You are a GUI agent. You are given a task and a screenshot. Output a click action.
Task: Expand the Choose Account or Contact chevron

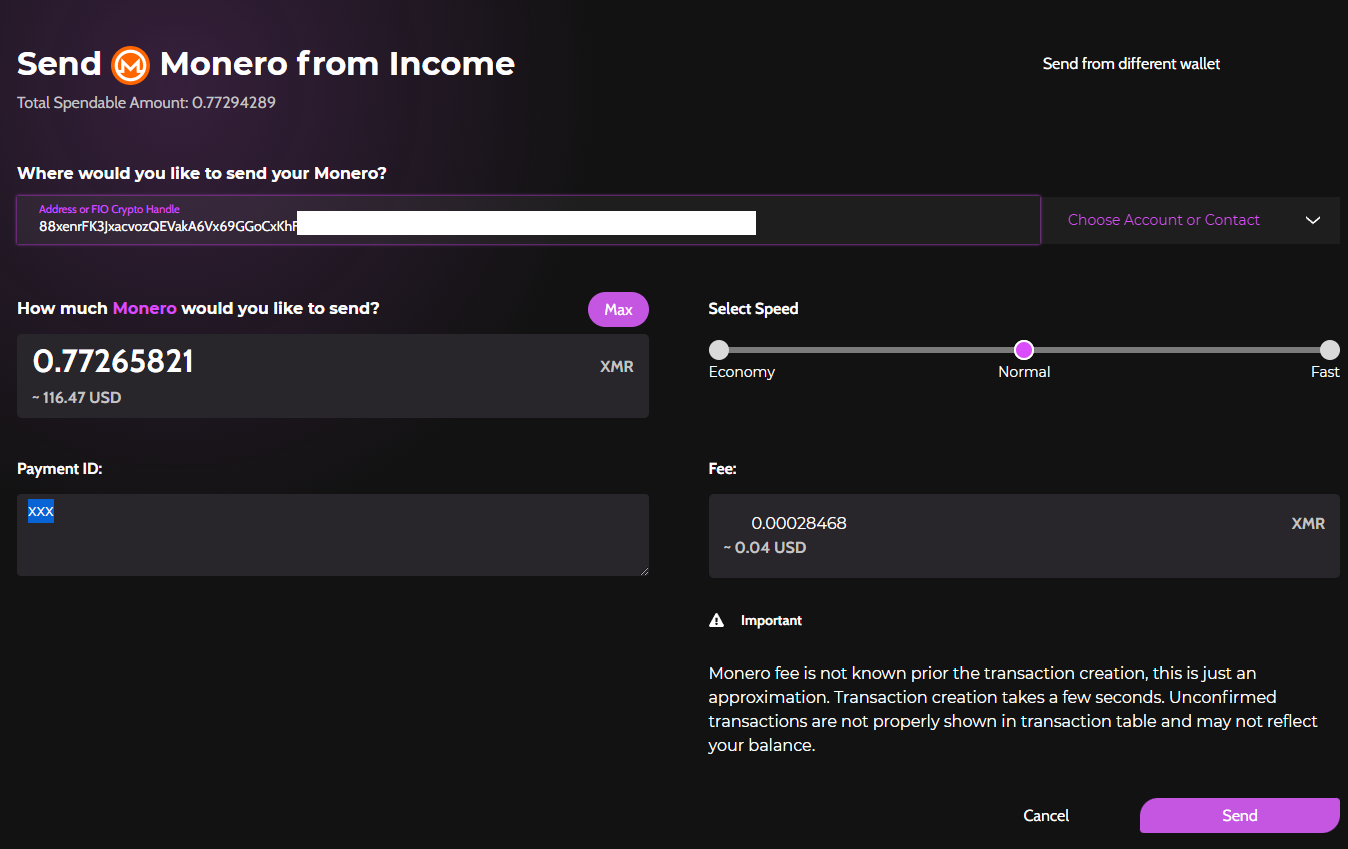[x=1313, y=220]
